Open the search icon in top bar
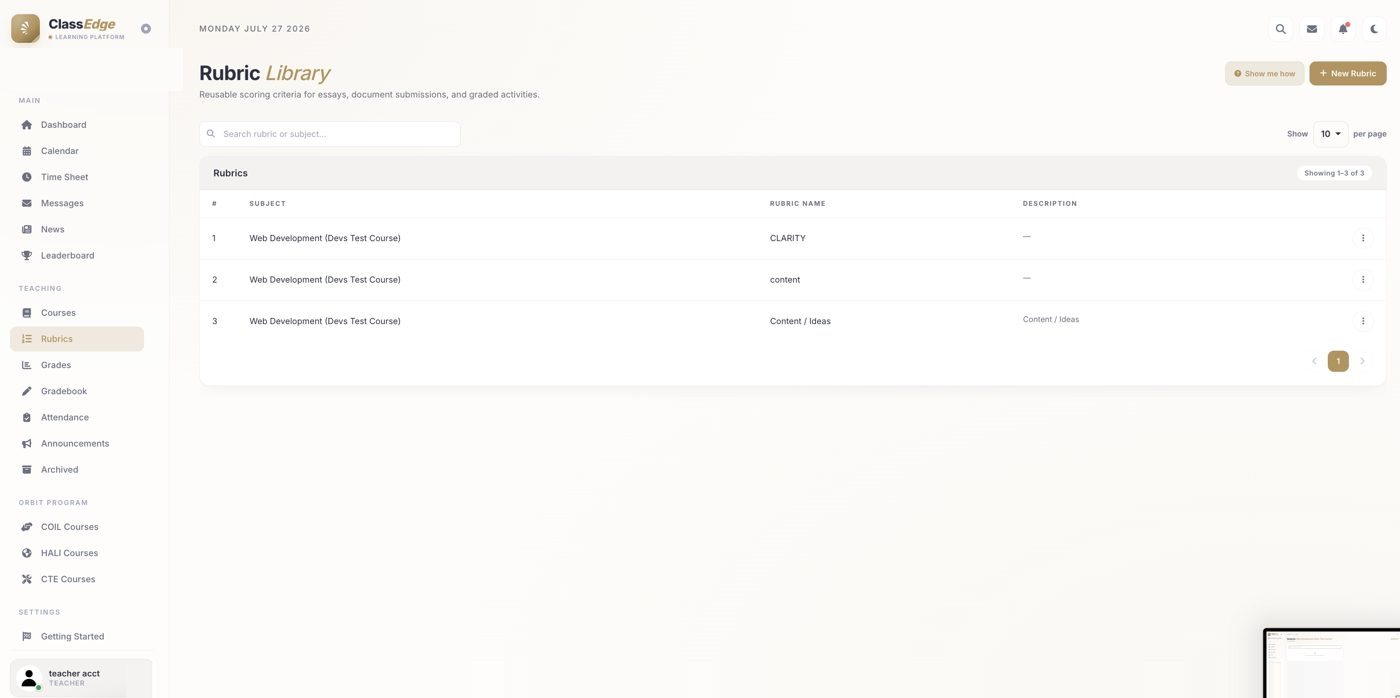Image resolution: width=1400 pixels, height=698 pixels. click(x=1280, y=29)
